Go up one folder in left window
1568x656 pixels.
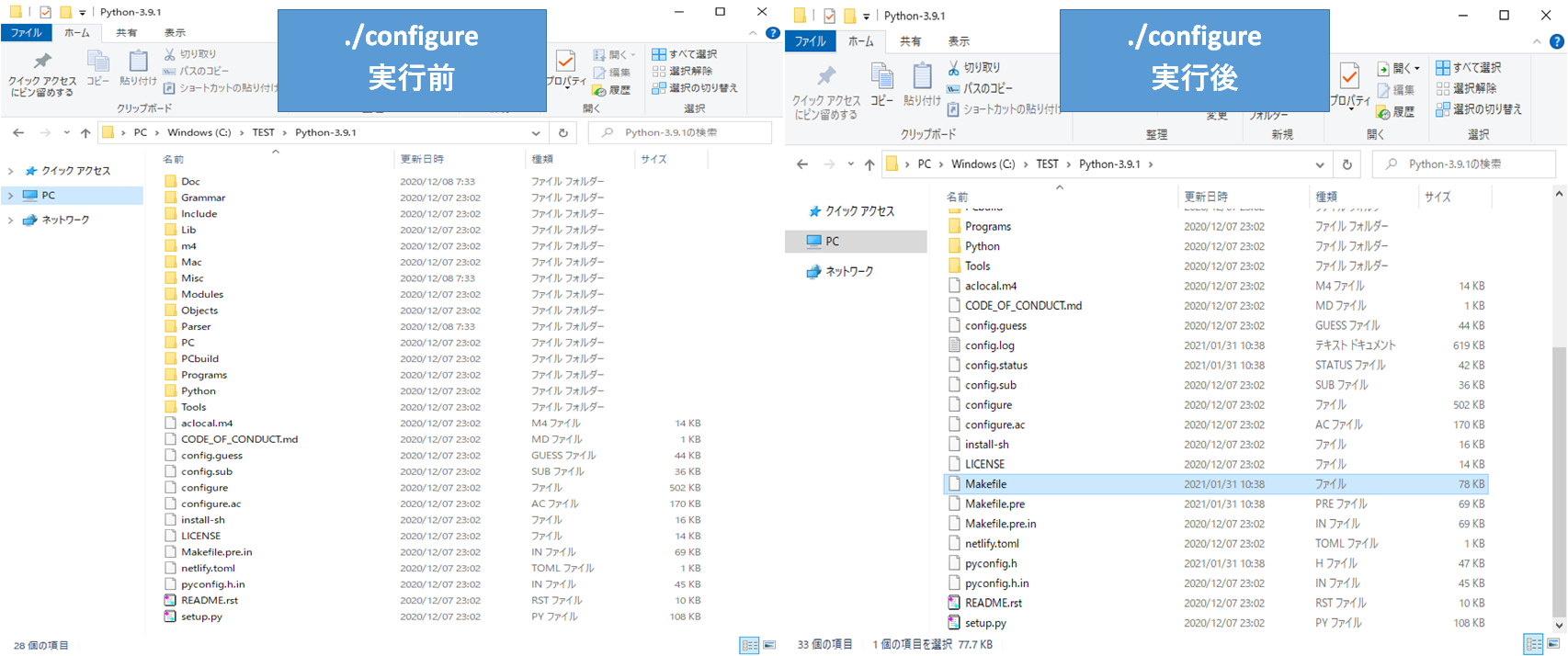85,132
